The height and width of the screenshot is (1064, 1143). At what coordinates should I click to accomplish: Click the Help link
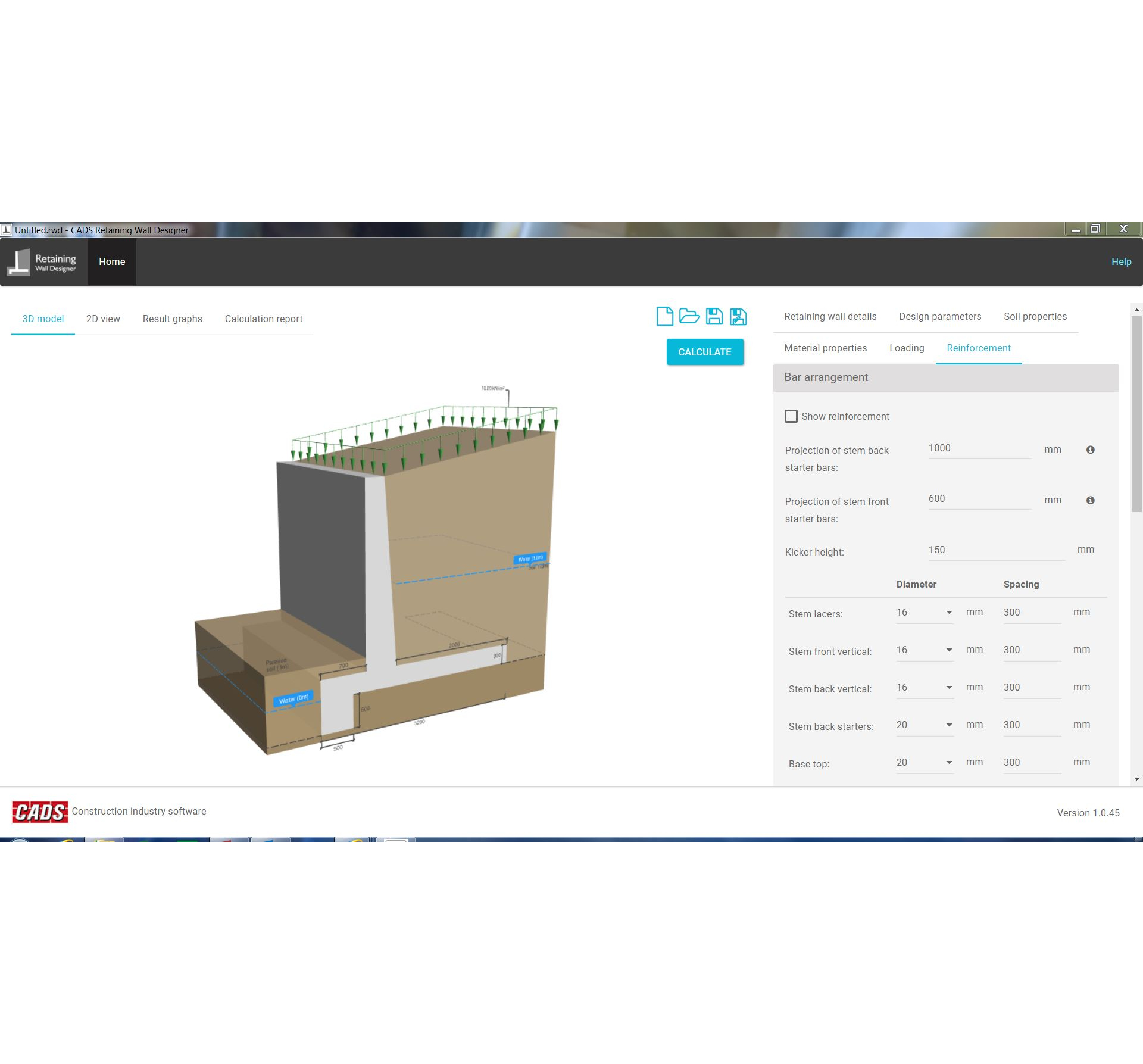tap(1121, 262)
